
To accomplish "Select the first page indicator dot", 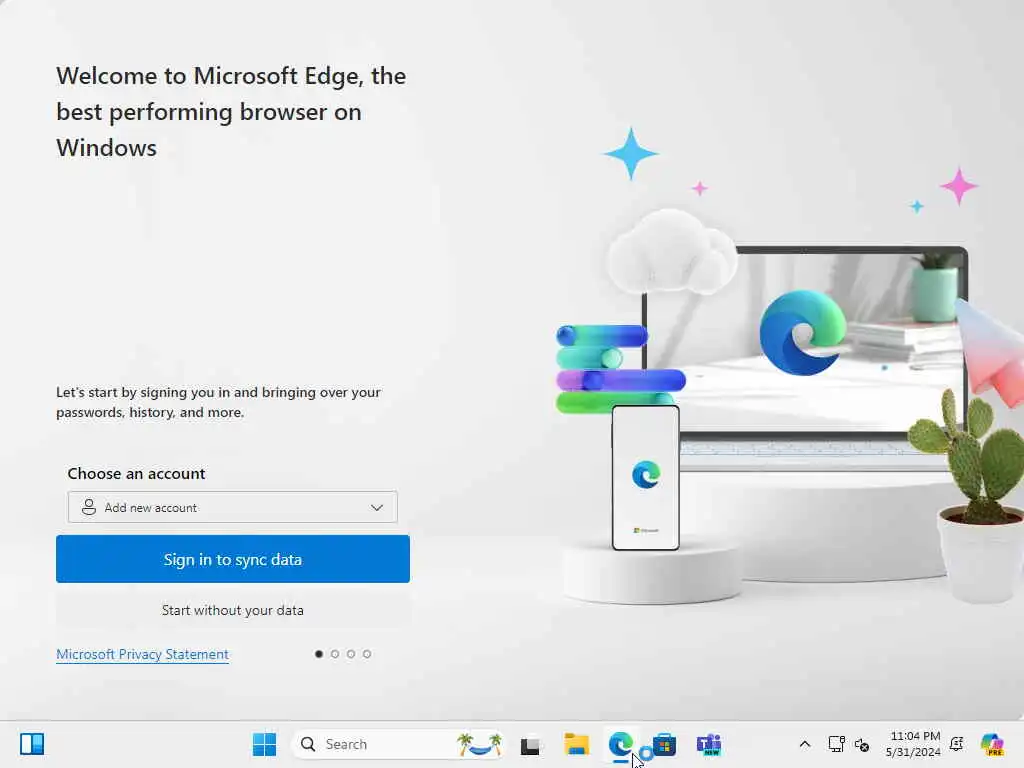I will pyautogui.click(x=319, y=654).
